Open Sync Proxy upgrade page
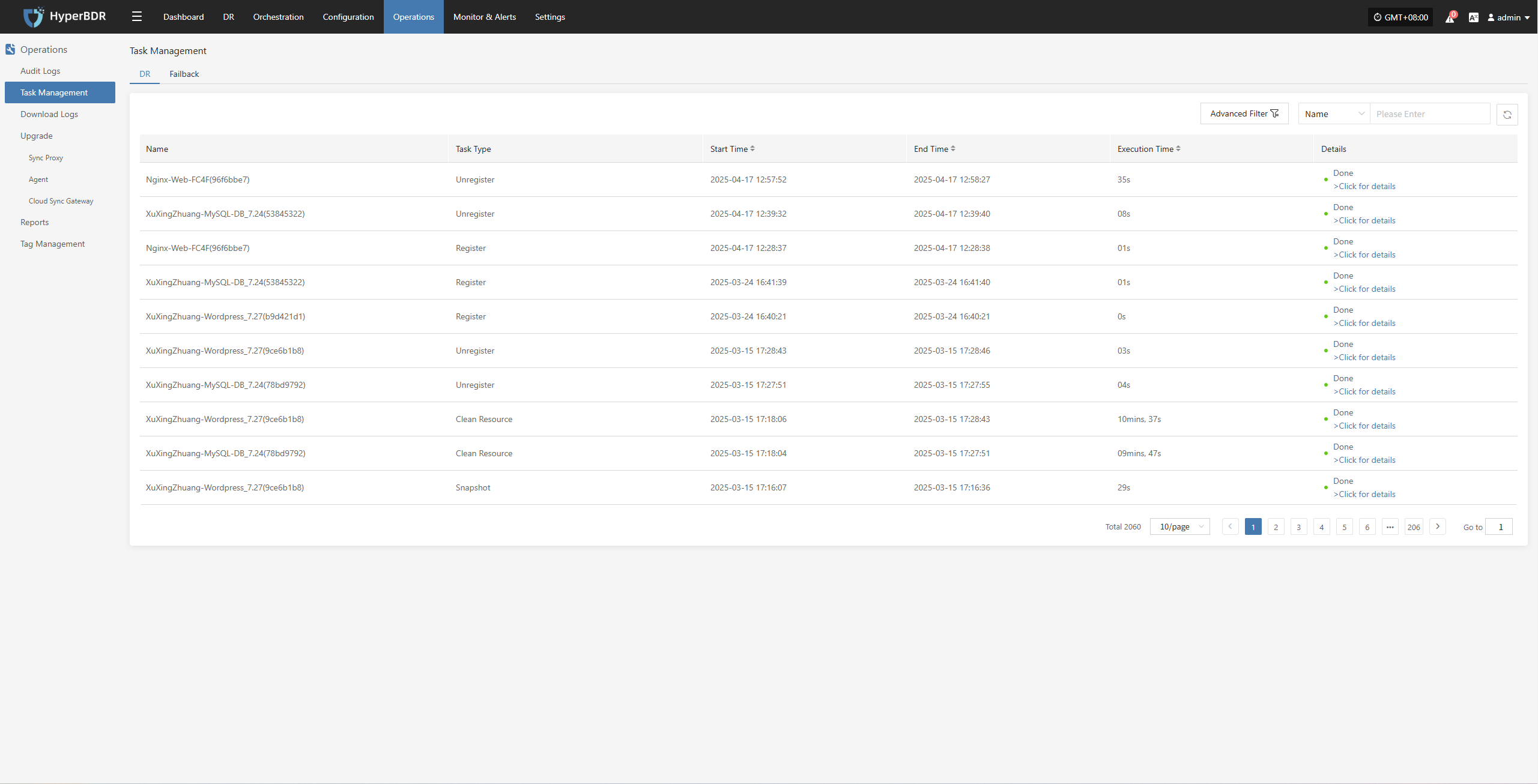 (46, 158)
